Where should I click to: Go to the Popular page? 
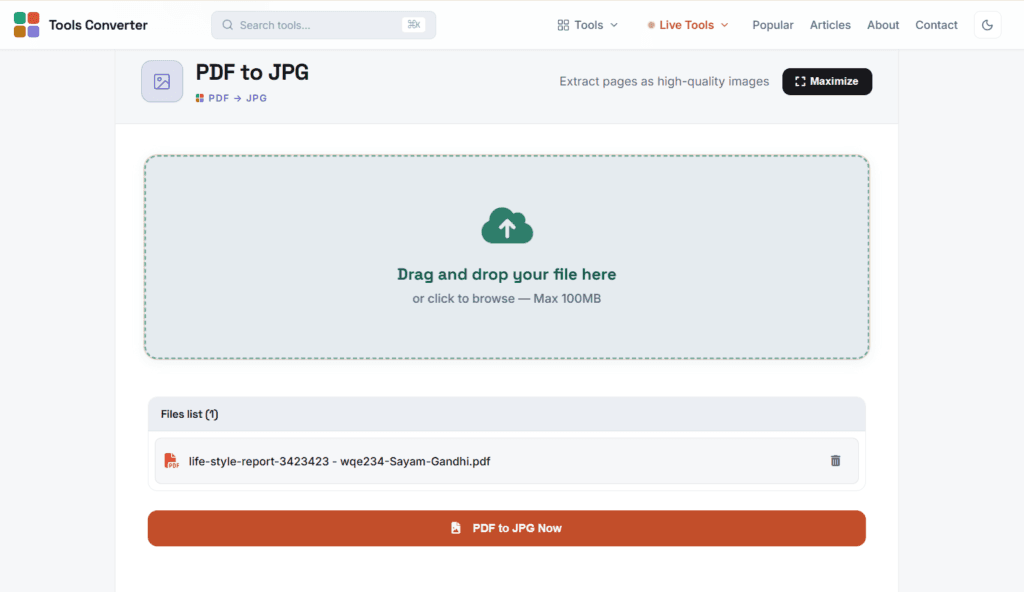coord(773,25)
